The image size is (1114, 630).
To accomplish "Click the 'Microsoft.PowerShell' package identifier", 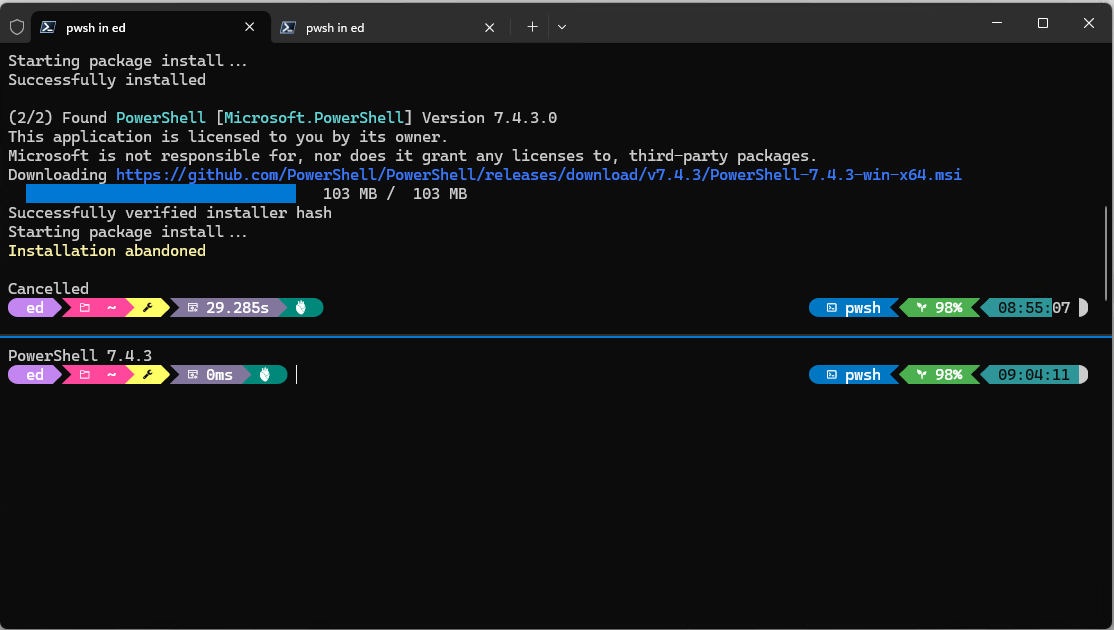I will 314,118.
